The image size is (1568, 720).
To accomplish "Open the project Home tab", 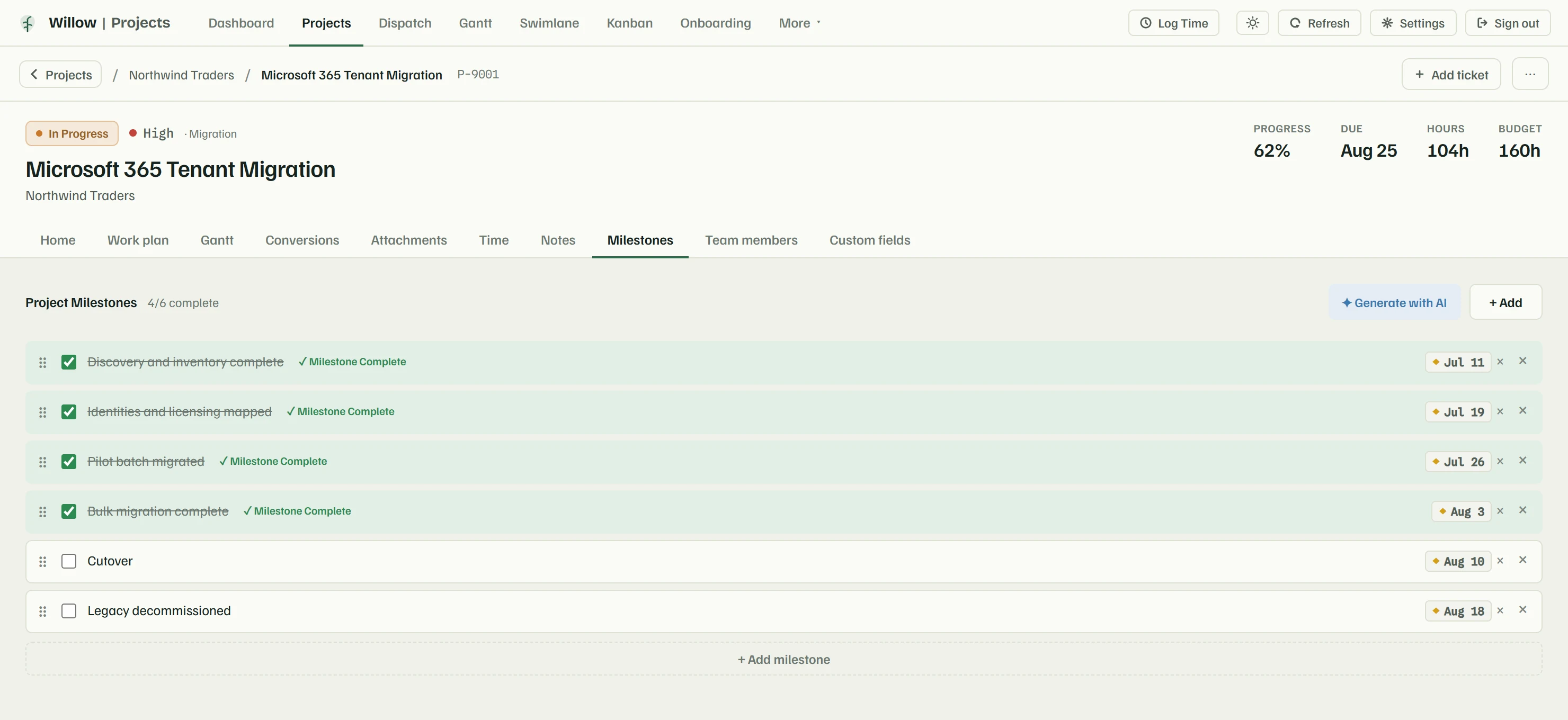I will point(58,240).
